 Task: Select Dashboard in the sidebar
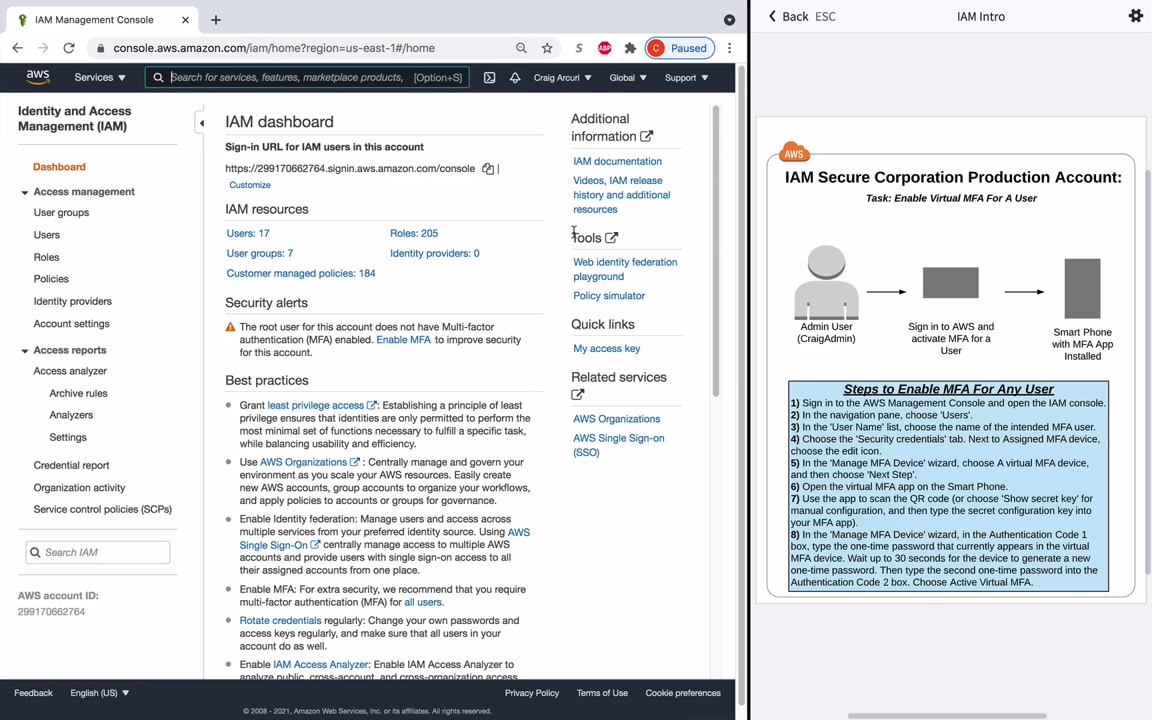59,167
